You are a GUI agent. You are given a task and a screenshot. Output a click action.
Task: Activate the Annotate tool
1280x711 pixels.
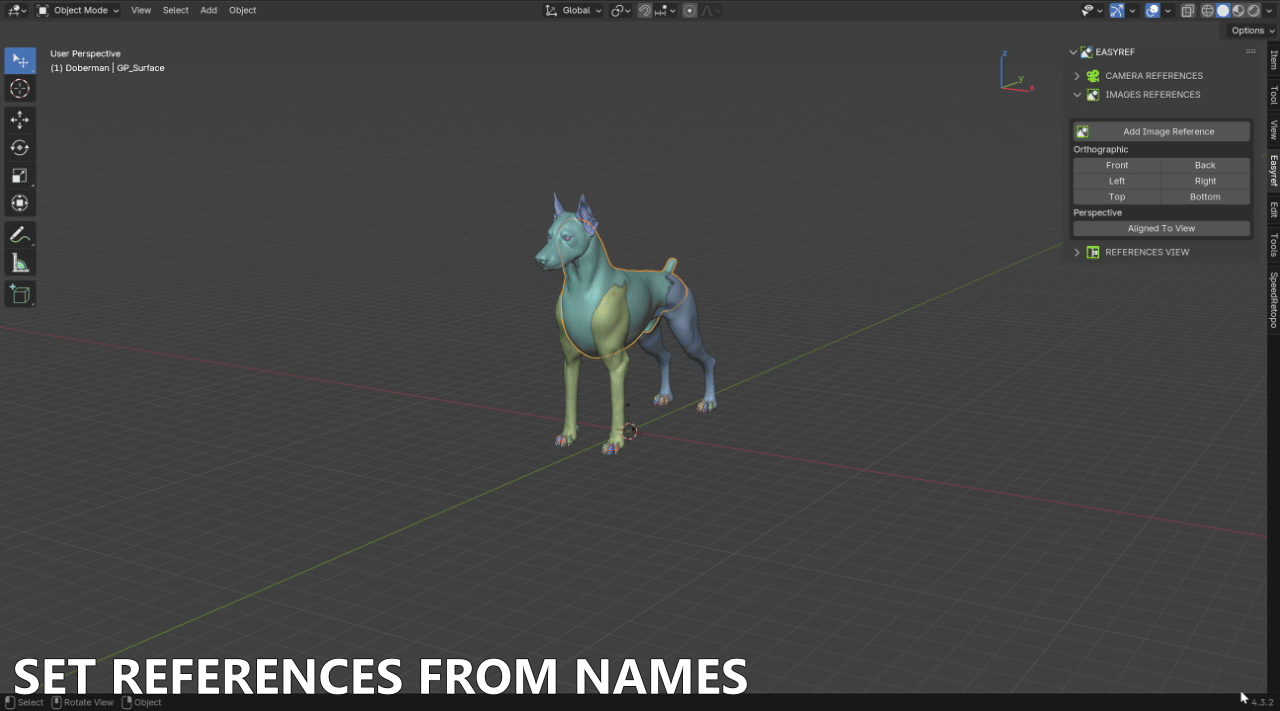(20, 234)
